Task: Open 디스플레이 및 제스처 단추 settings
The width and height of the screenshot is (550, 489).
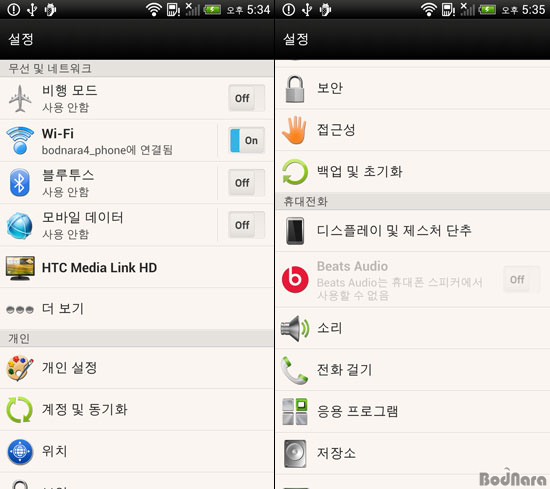Action: pyautogui.click(x=413, y=231)
